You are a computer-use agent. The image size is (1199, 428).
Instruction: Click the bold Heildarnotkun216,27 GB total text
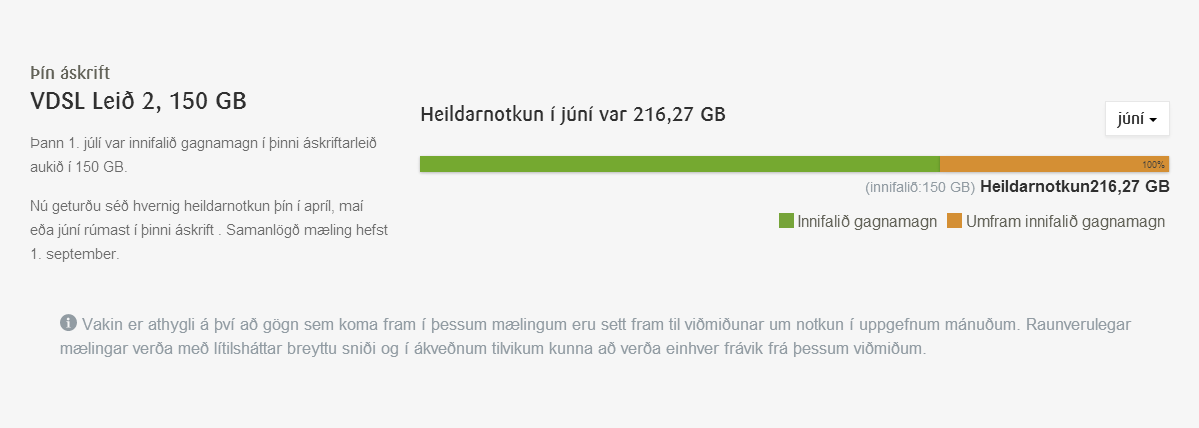tap(1075, 186)
